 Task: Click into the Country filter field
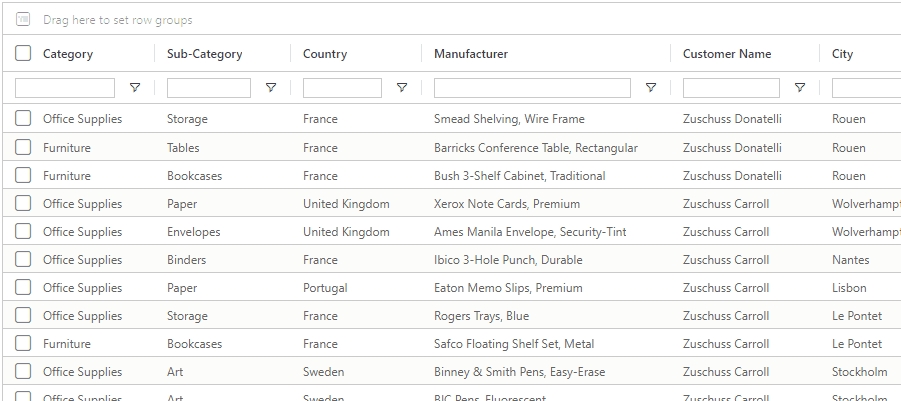tap(342, 88)
